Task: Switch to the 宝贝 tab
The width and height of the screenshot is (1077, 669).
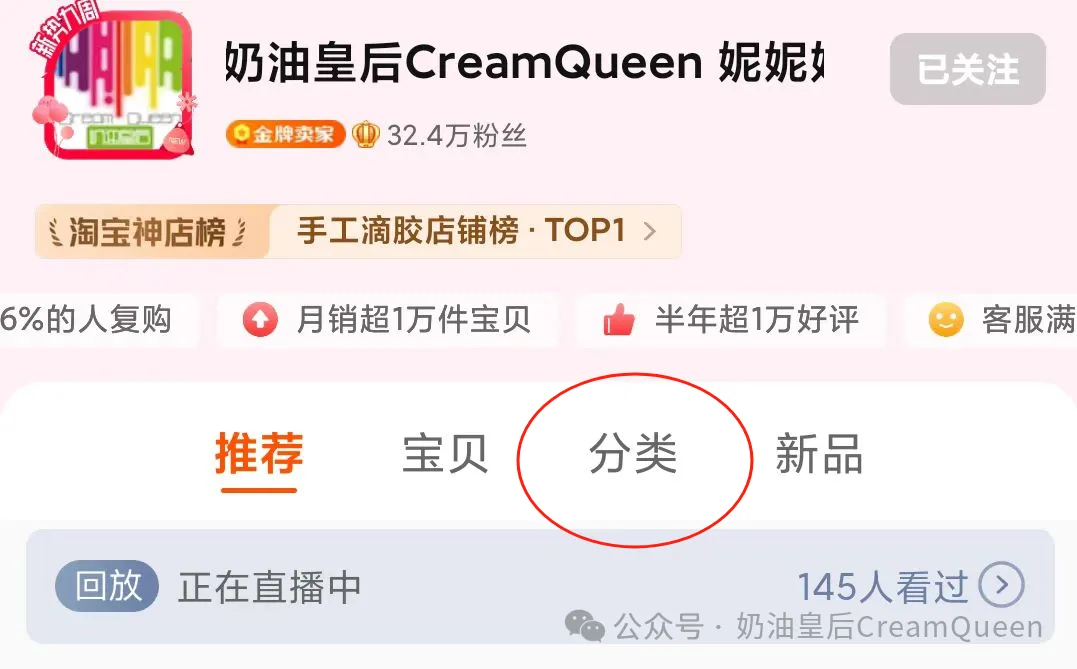Action: [445, 454]
